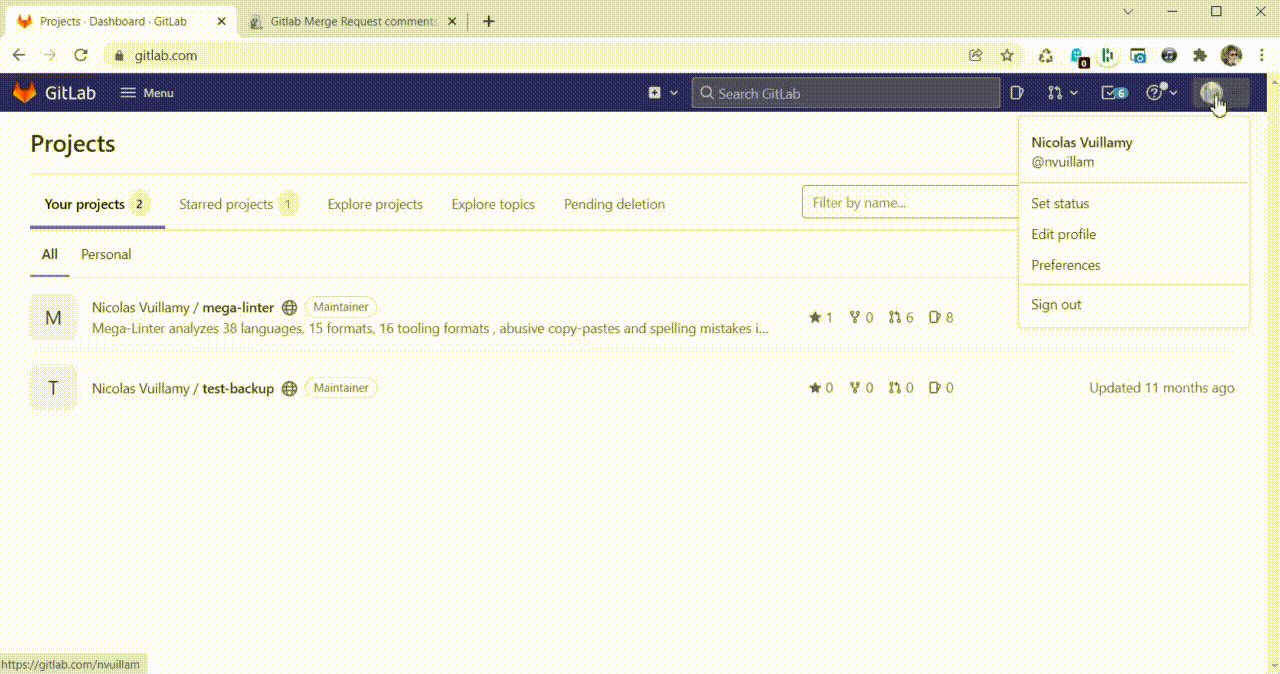Switch to the Personal sub-tab

[x=106, y=254]
